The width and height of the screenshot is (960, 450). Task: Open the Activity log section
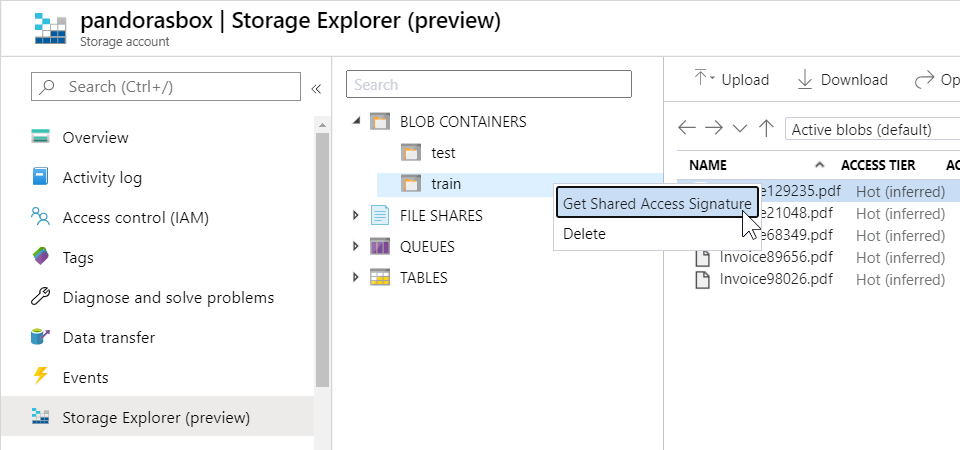[102, 178]
